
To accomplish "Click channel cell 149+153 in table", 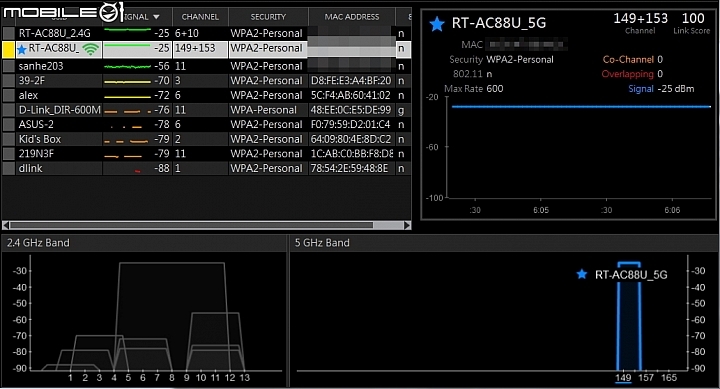I will (195, 48).
